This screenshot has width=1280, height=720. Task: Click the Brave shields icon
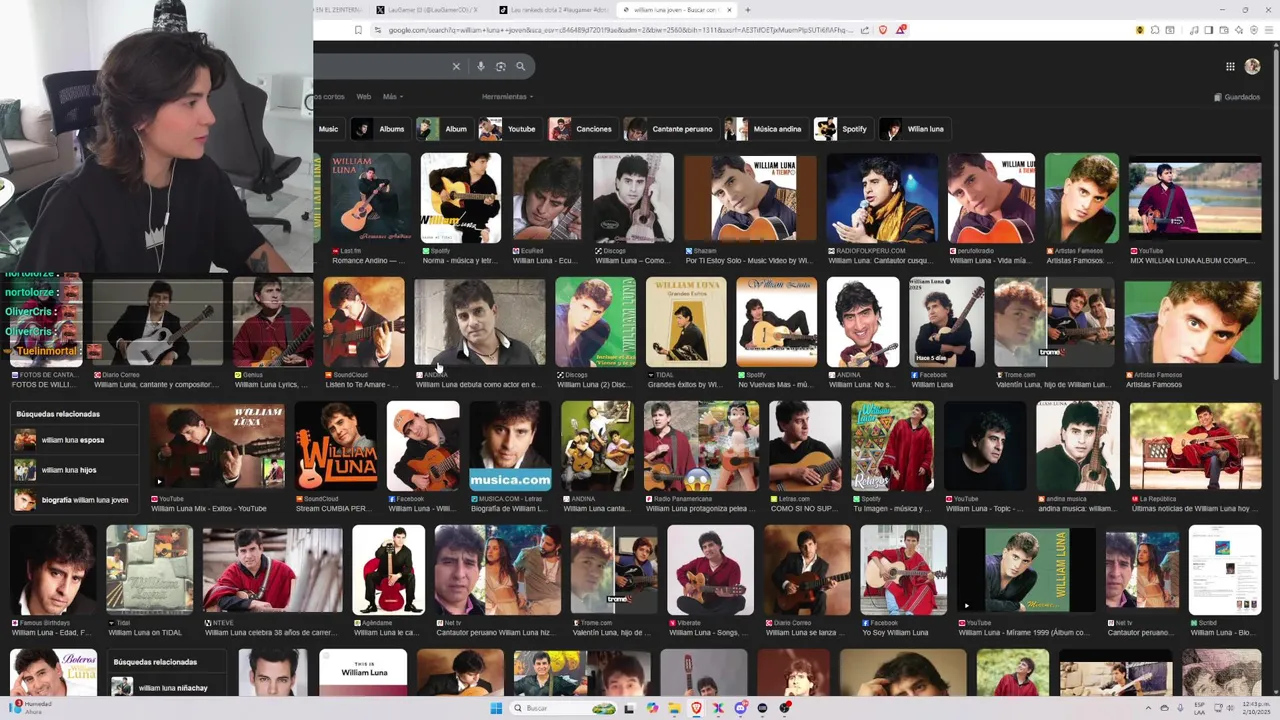(883, 30)
